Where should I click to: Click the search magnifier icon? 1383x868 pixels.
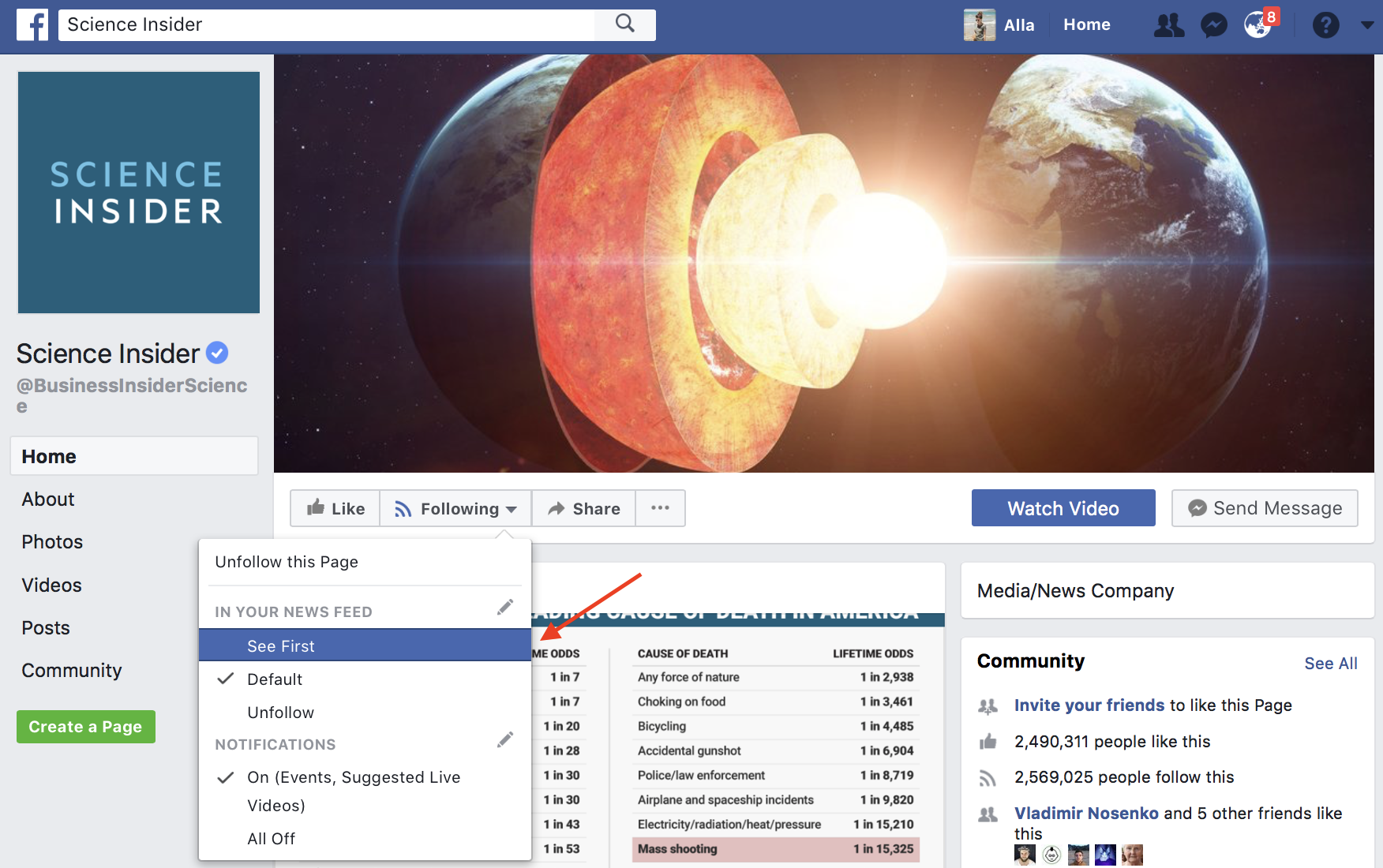[625, 24]
